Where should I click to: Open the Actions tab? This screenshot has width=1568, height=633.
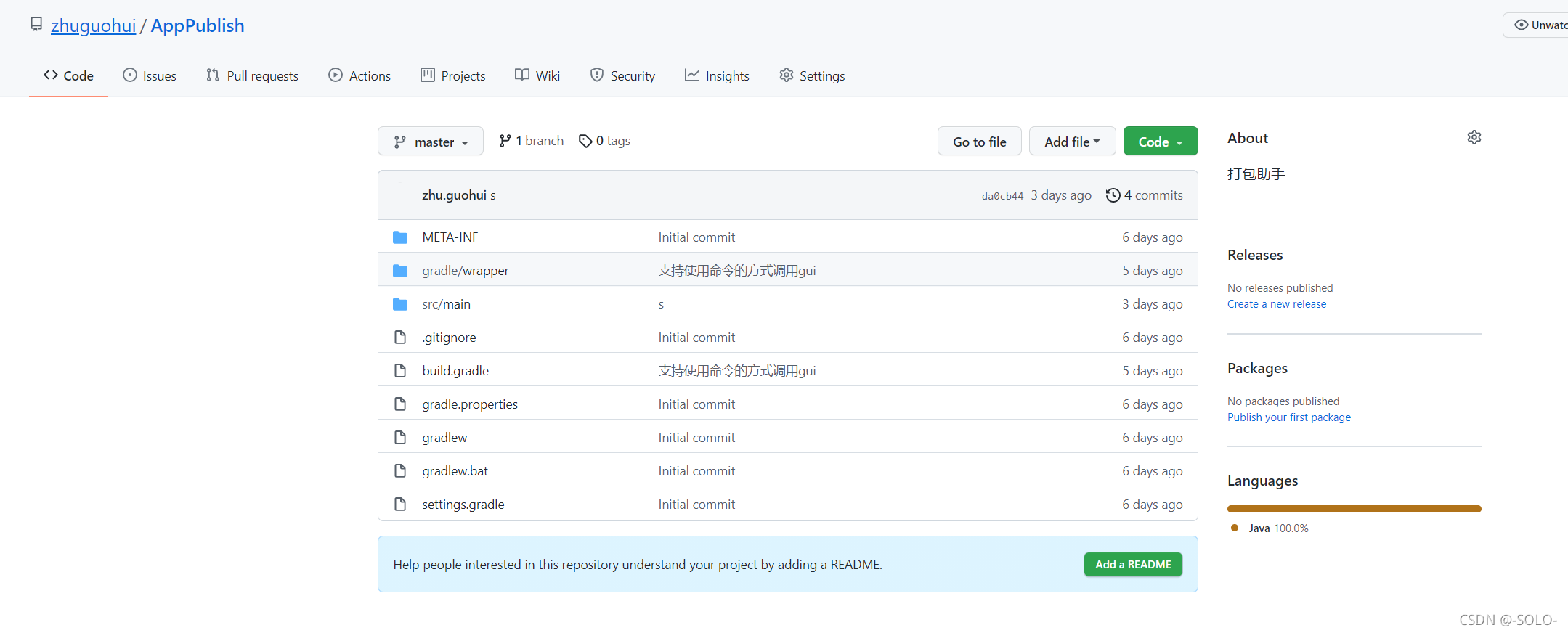coord(359,75)
